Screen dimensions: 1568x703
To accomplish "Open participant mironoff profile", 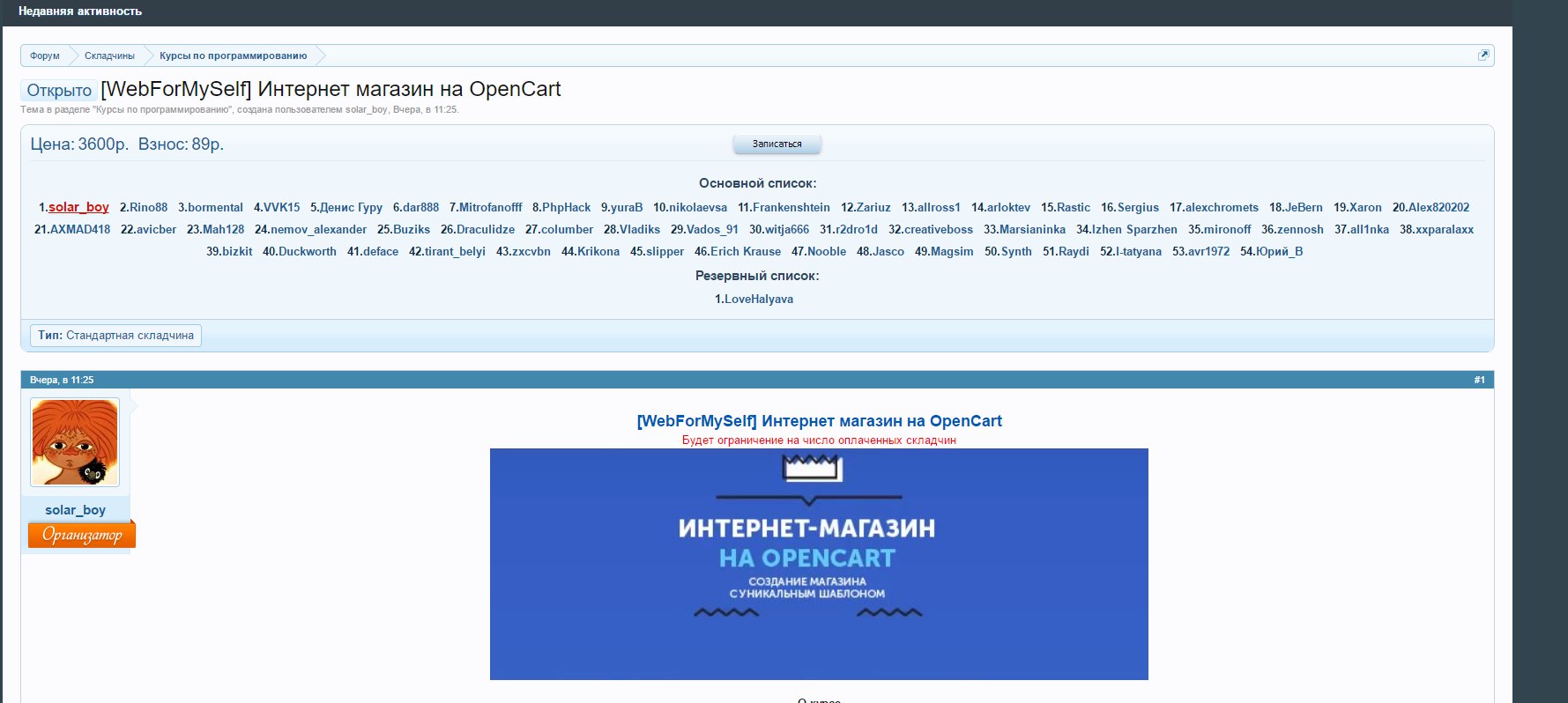I will click(x=1227, y=229).
